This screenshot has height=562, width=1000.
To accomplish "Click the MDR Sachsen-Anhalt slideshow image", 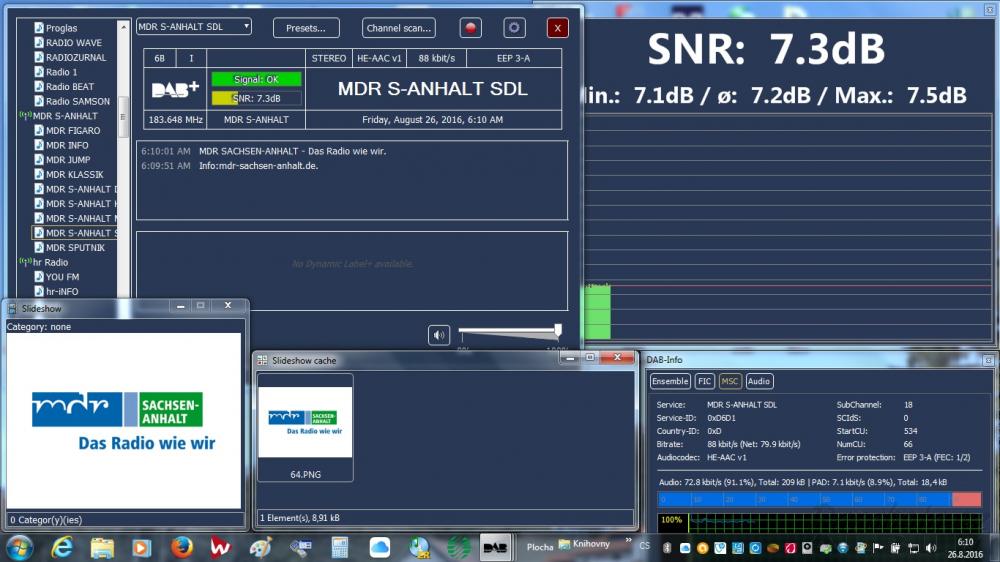I will [124, 420].
